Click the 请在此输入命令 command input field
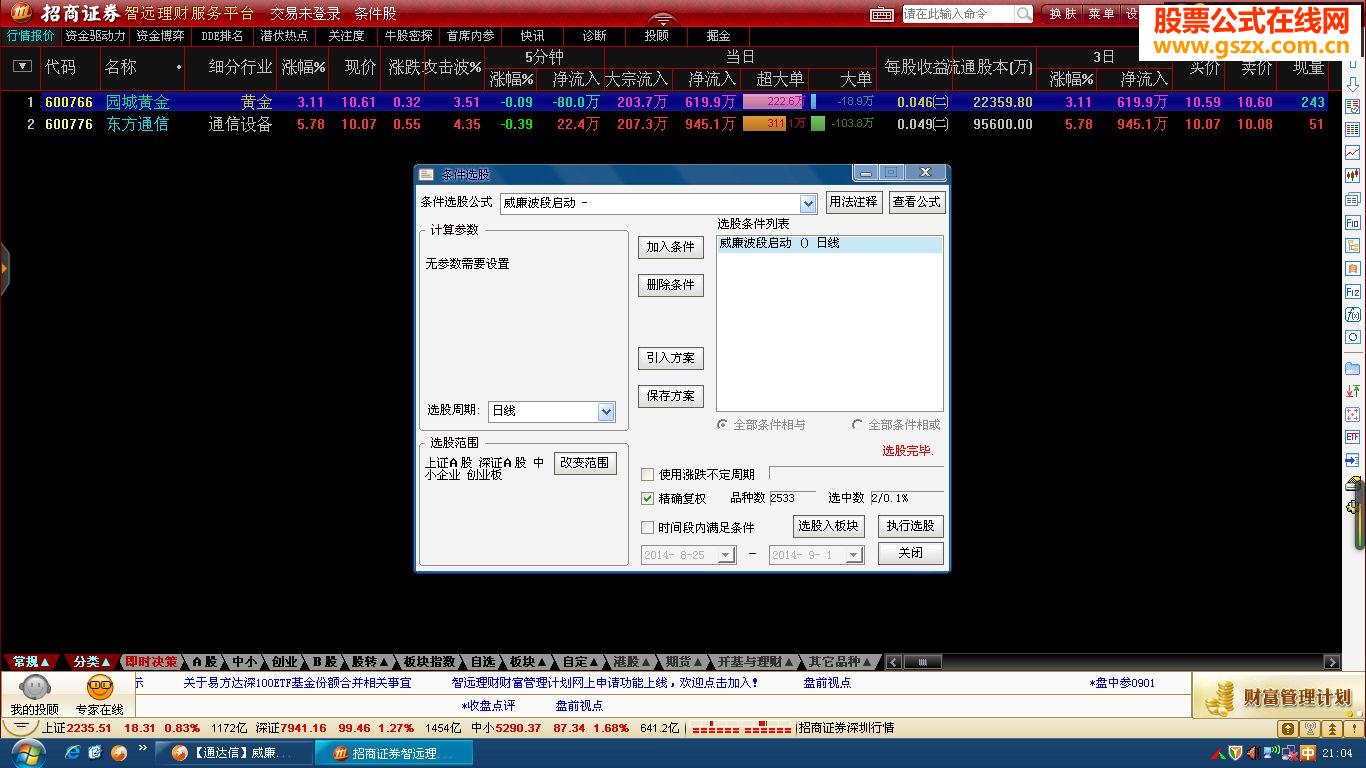The image size is (1366, 768). pyautogui.click(x=958, y=14)
